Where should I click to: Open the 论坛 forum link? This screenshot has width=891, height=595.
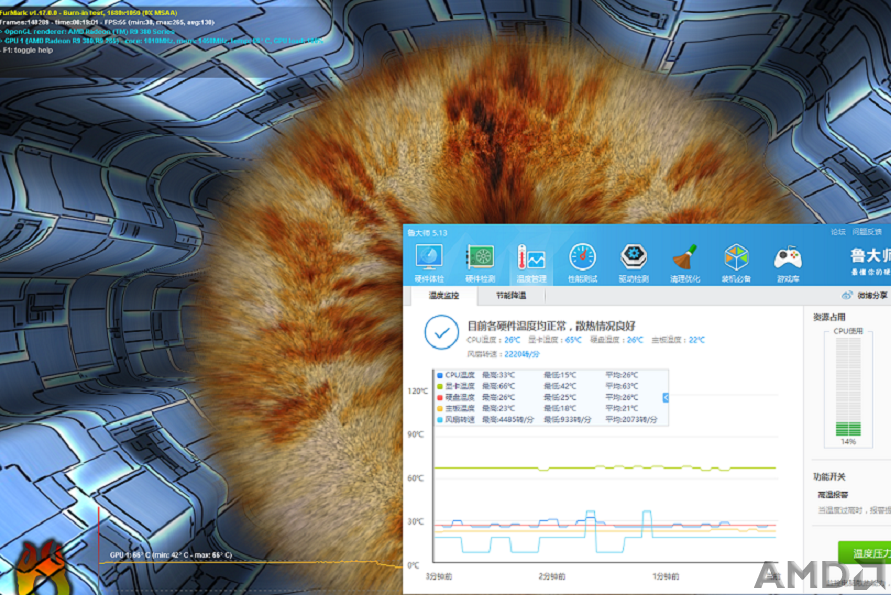click(838, 232)
